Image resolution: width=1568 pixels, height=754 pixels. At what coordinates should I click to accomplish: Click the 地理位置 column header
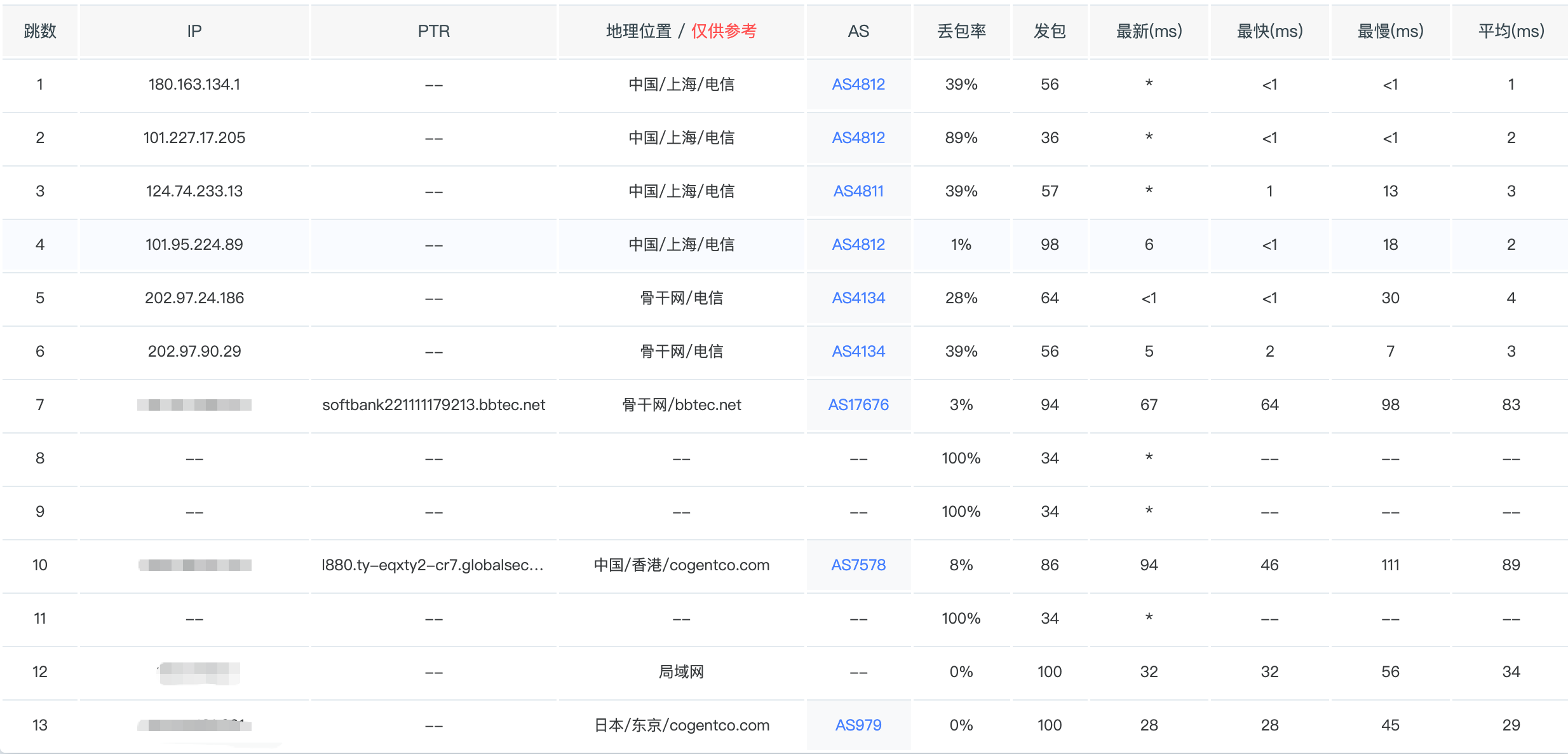[639, 31]
